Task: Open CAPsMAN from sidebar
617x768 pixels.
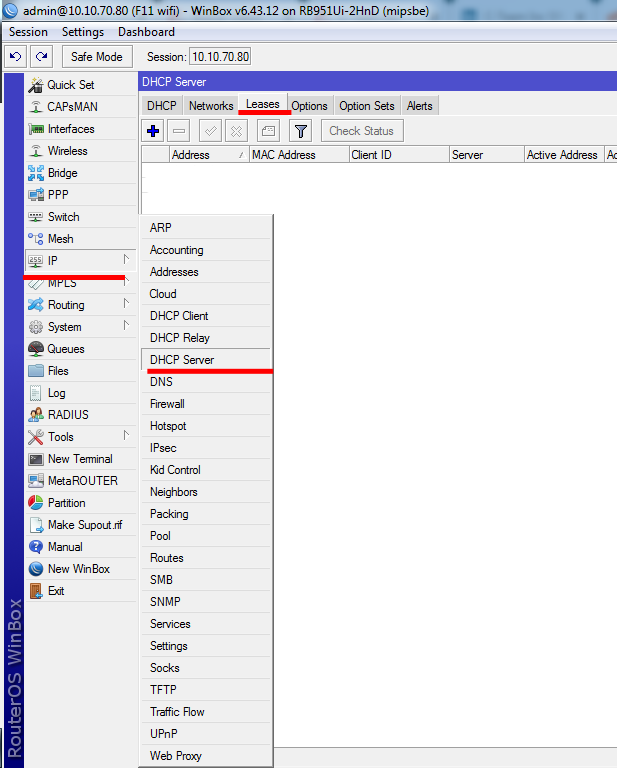Action: 81,107
